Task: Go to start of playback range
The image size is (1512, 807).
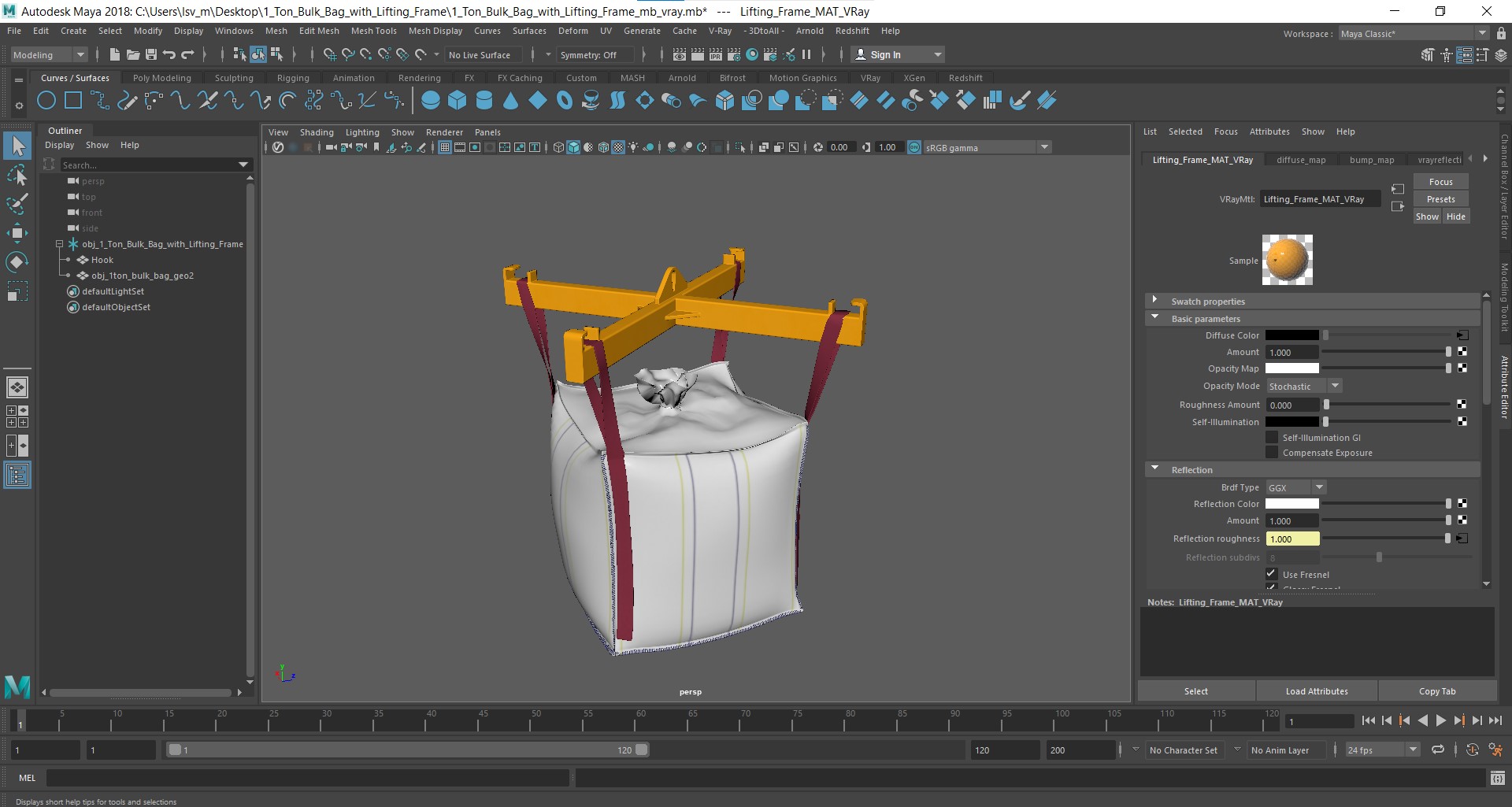Action: click(1368, 720)
